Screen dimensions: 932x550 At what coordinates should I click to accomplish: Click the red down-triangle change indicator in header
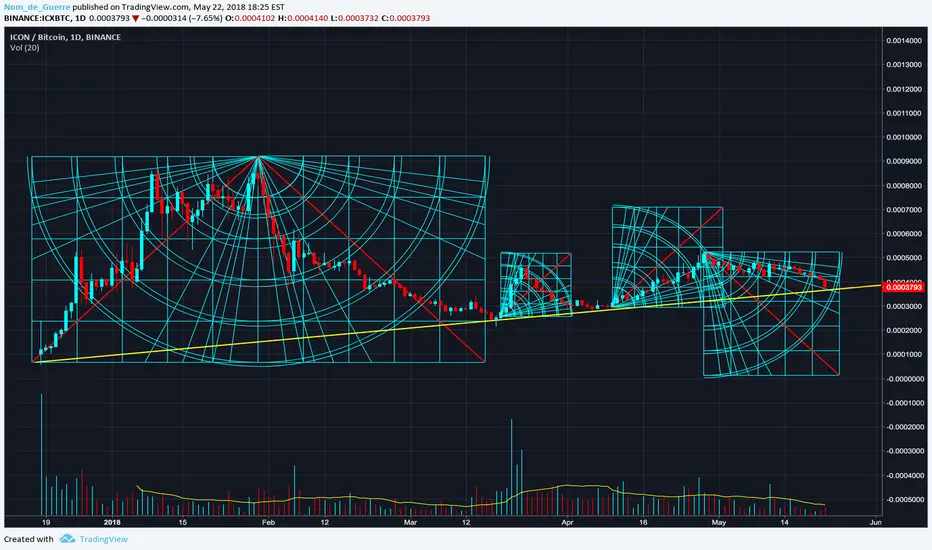click(x=136, y=18)
